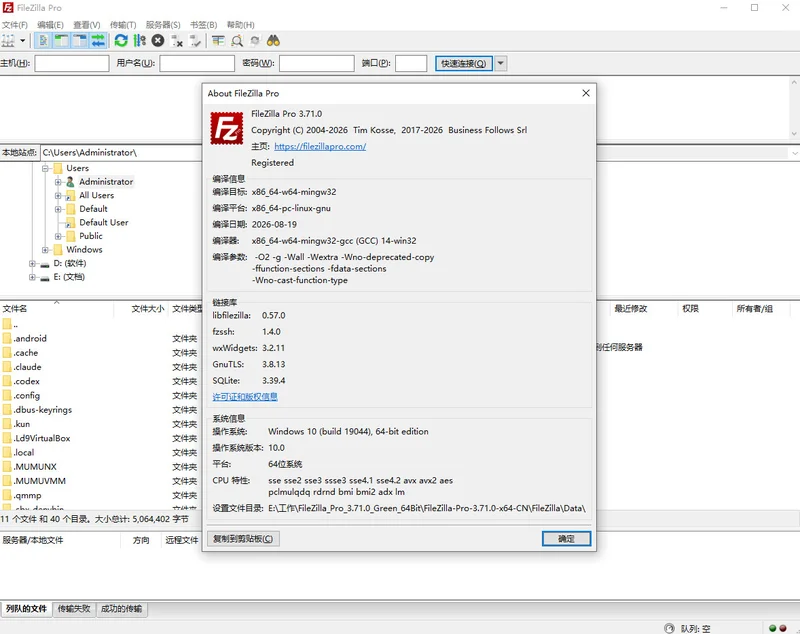This screenshot has height=634, width=800.
Task: Click the 用户名(U) username input field
Action: (x=197, y=63)
